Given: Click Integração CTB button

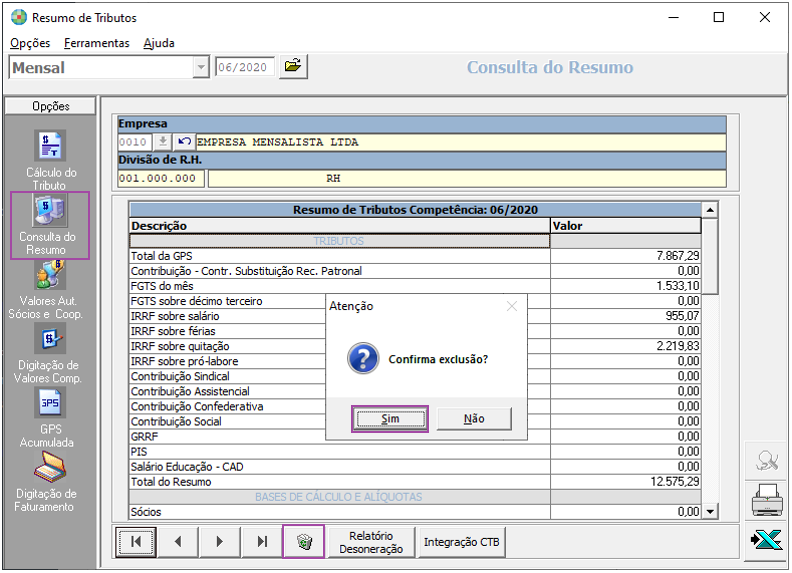Looking at the screenshot, I should click(462, 542).
